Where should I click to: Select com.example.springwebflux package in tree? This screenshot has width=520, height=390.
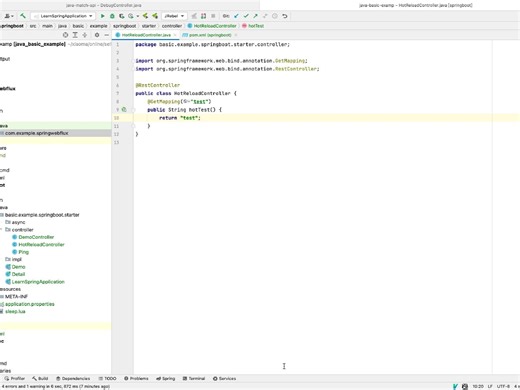click(x=36, y=133)
